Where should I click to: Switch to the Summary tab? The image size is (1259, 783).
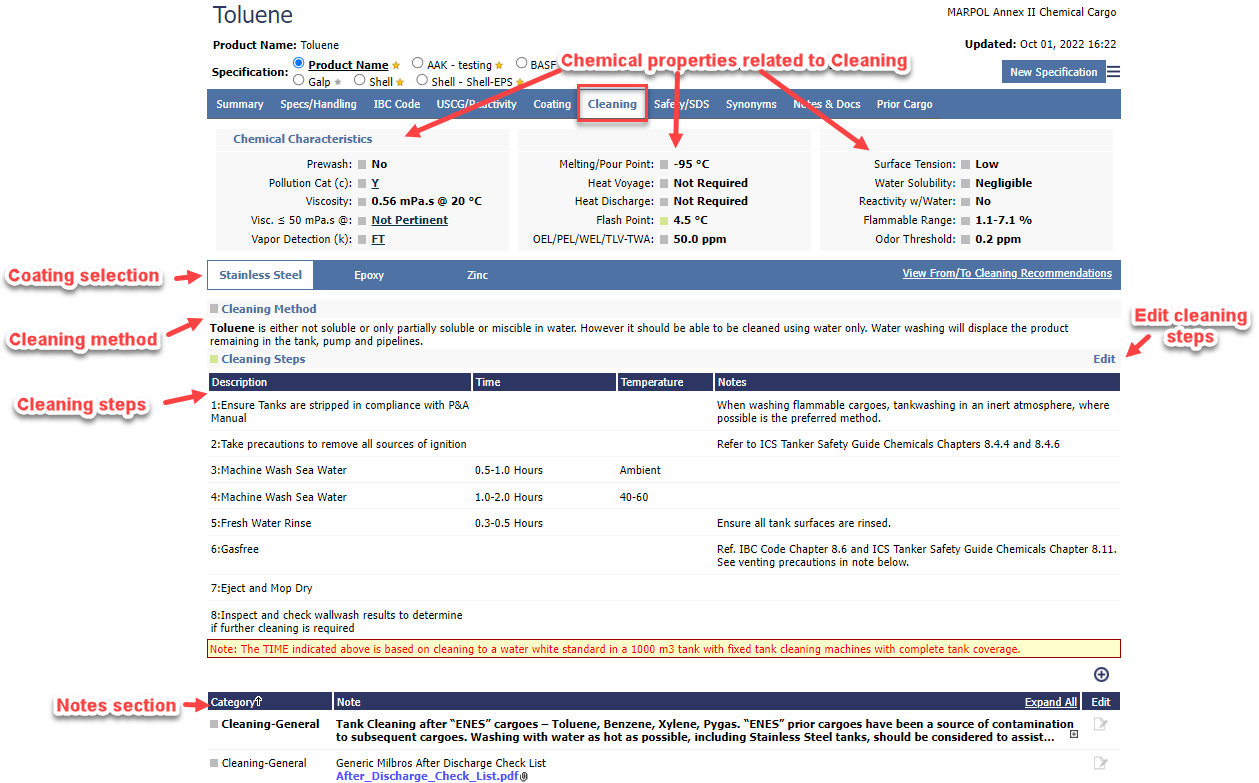point(240,104)
